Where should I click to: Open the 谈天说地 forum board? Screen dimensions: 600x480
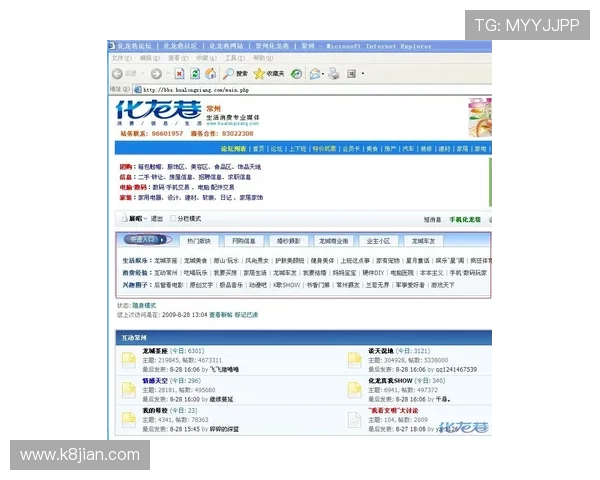tap(381, 351)
